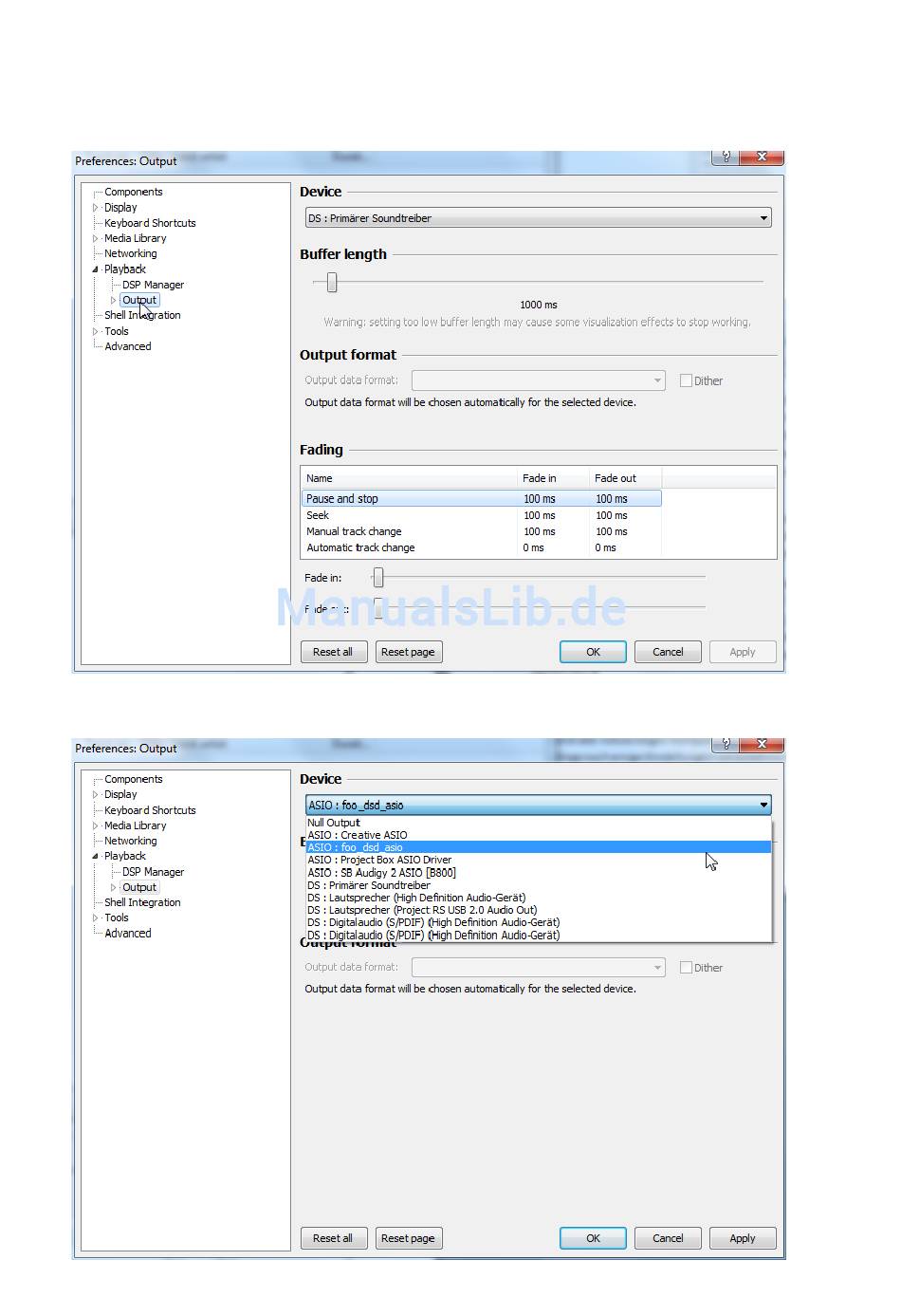The height and width of the screenshot is (1316, 901).
Task: Pick DS : Lautsprecher (Project RS USB 2.0 Audio Out)
Action: coord(538,910)
